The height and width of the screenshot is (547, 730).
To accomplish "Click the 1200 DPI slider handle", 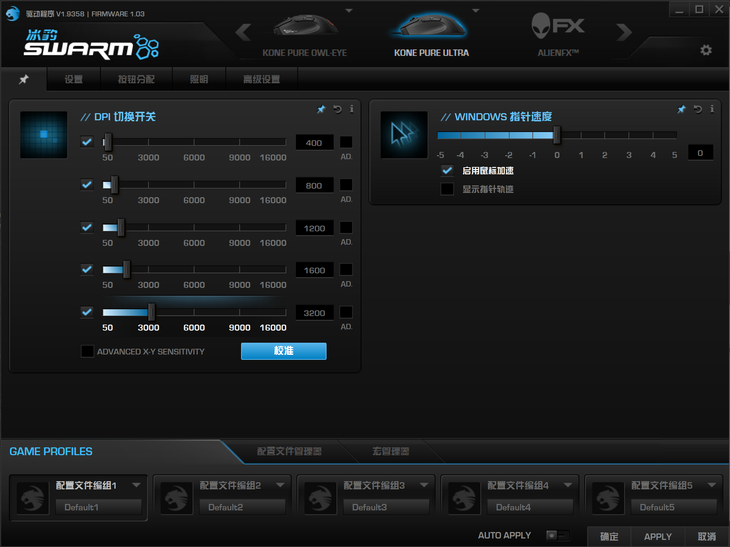I will [121, 227].
